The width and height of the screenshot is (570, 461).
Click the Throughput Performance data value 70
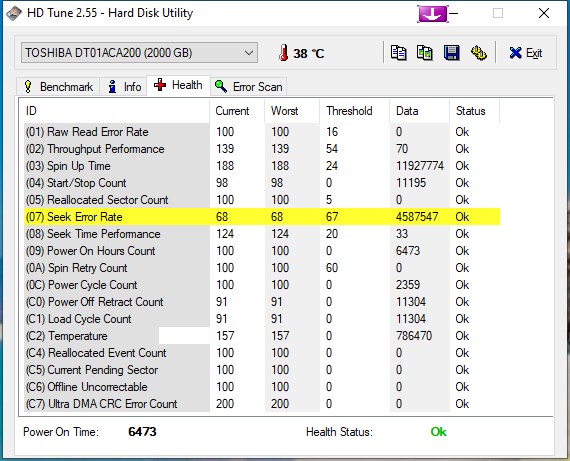click(402, 149)
